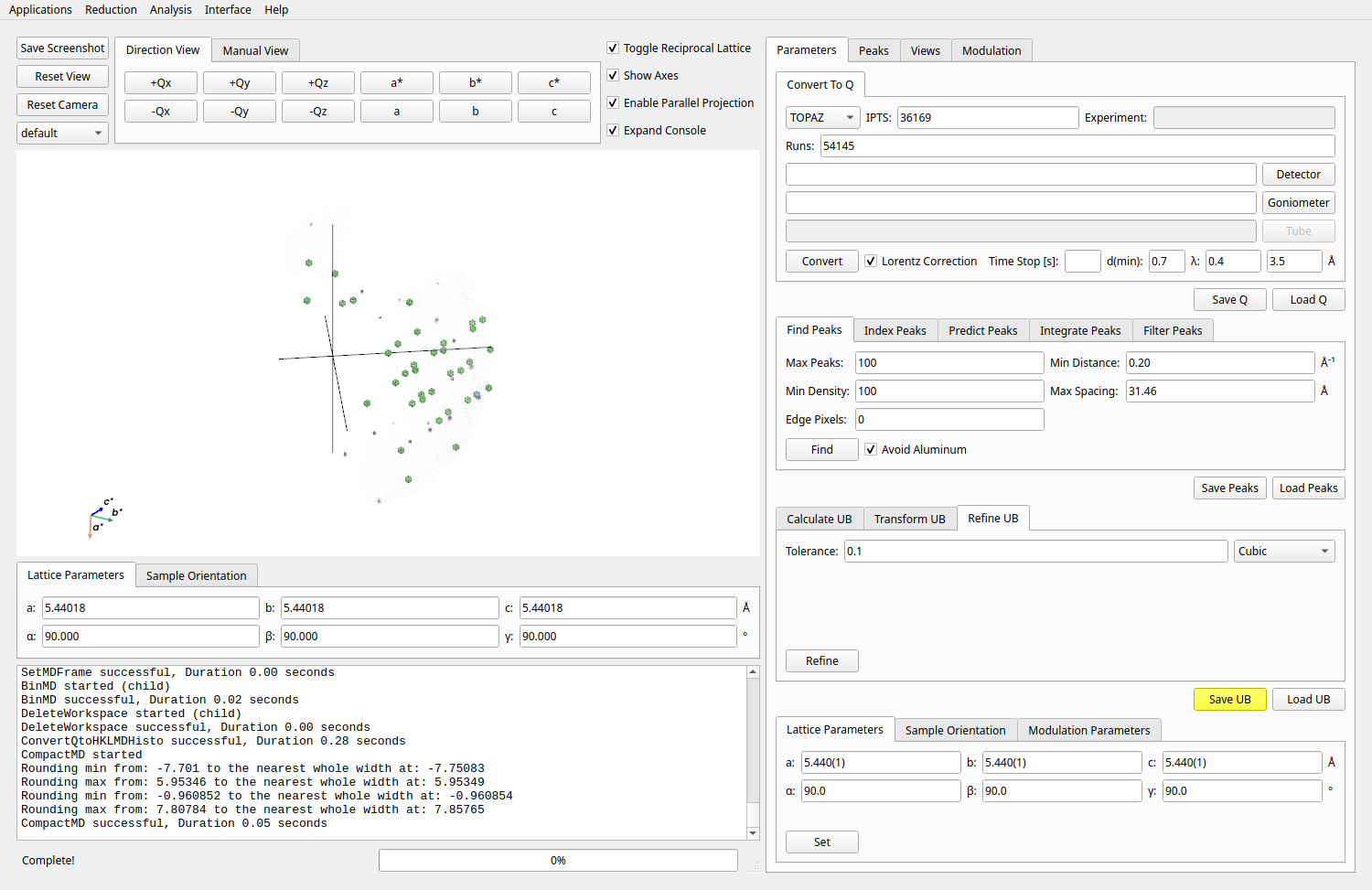The image size is (1372, 890).
Task: Click the Reset Camera button
Action: point(62,104)
